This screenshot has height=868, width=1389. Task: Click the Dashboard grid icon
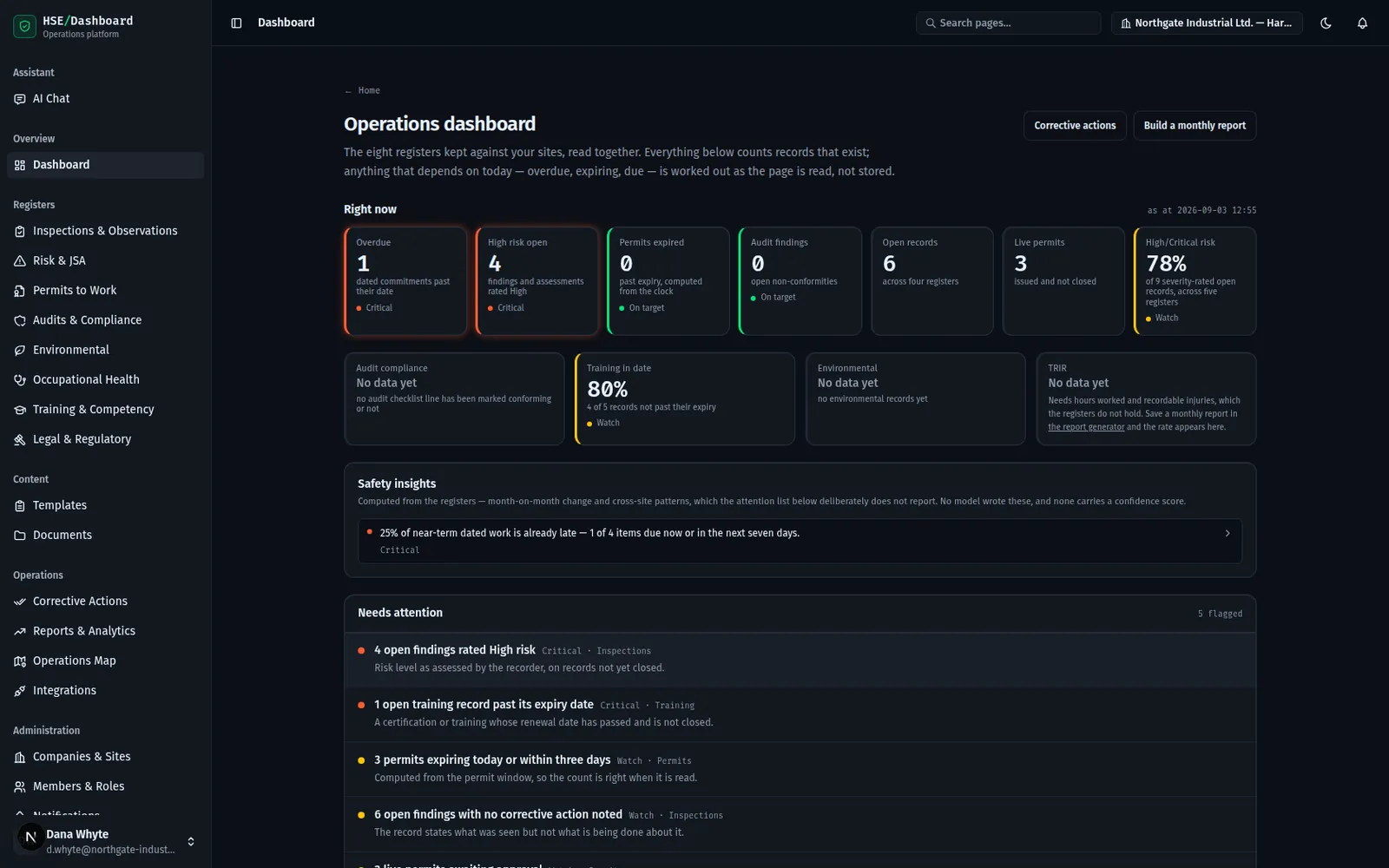(20, 165)
